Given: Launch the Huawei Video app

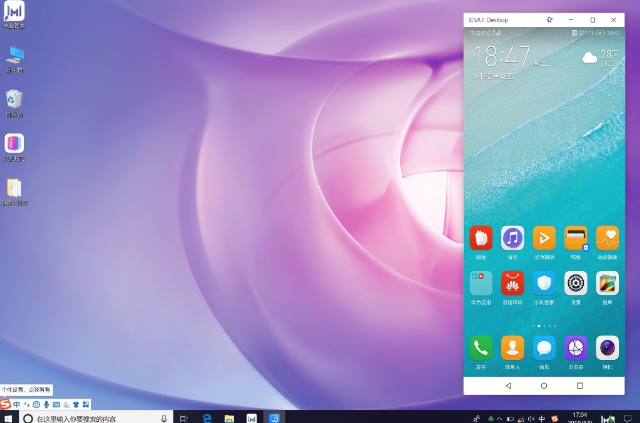Looking at the screenshot, I should click(x=544, y=238).
